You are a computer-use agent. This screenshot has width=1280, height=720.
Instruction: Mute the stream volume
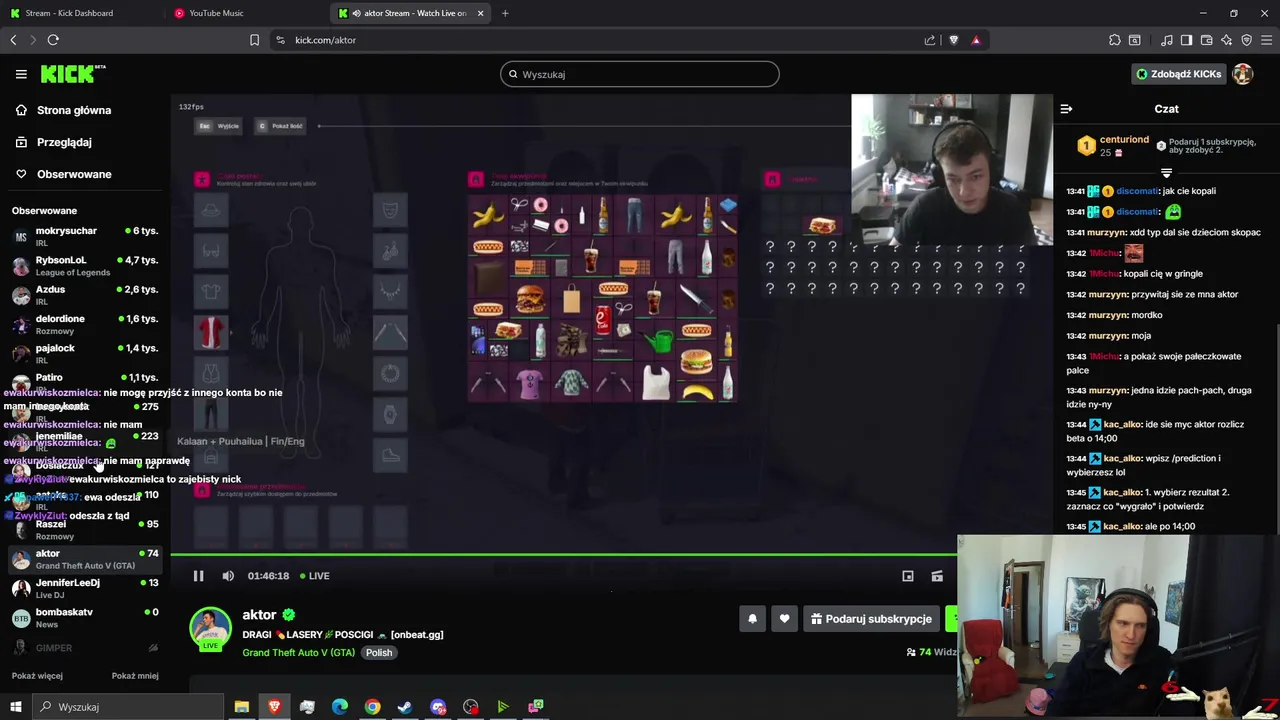pyautogui.click(x=228, y=576)
